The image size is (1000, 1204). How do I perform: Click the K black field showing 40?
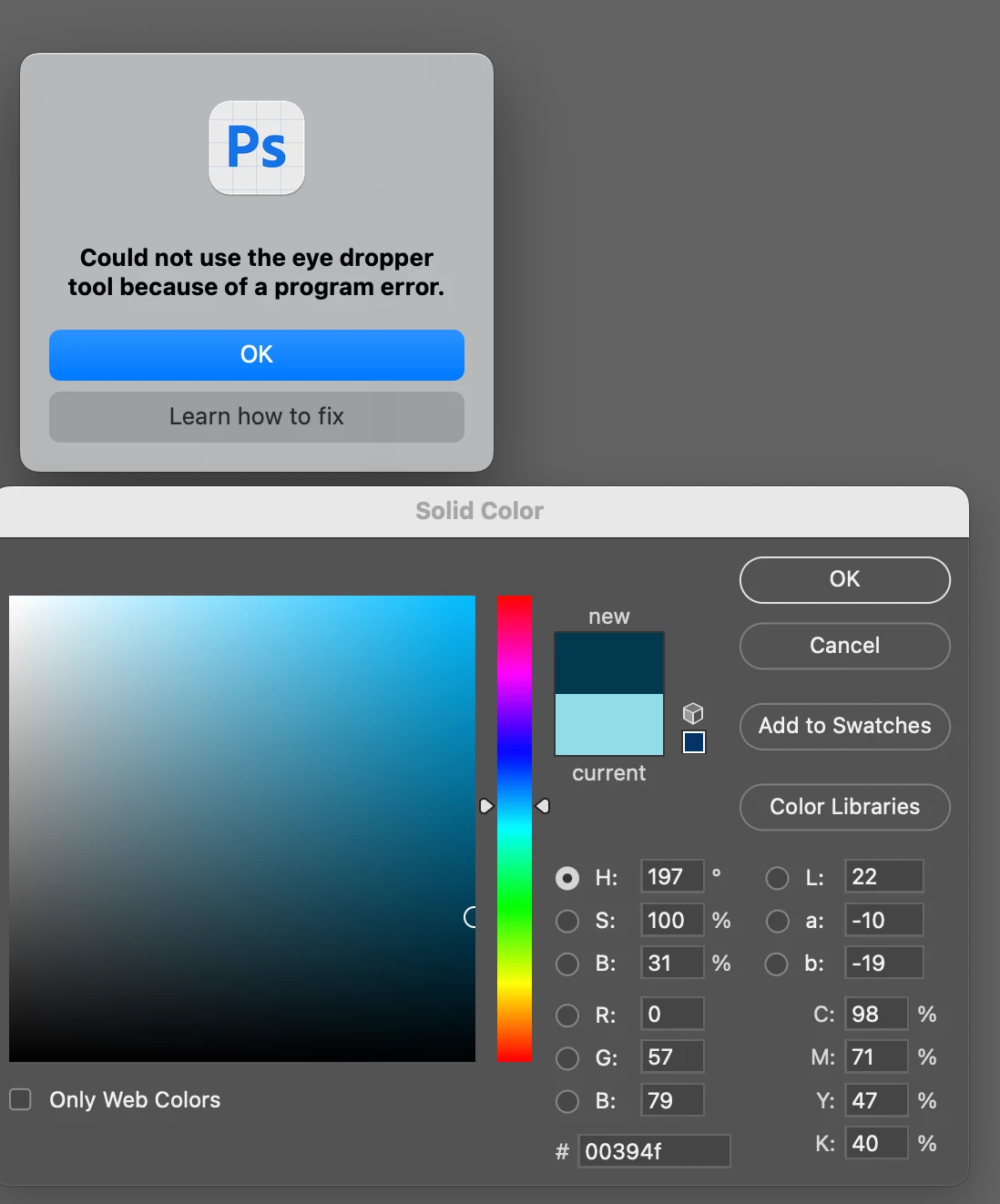(x=877, y=1143)
